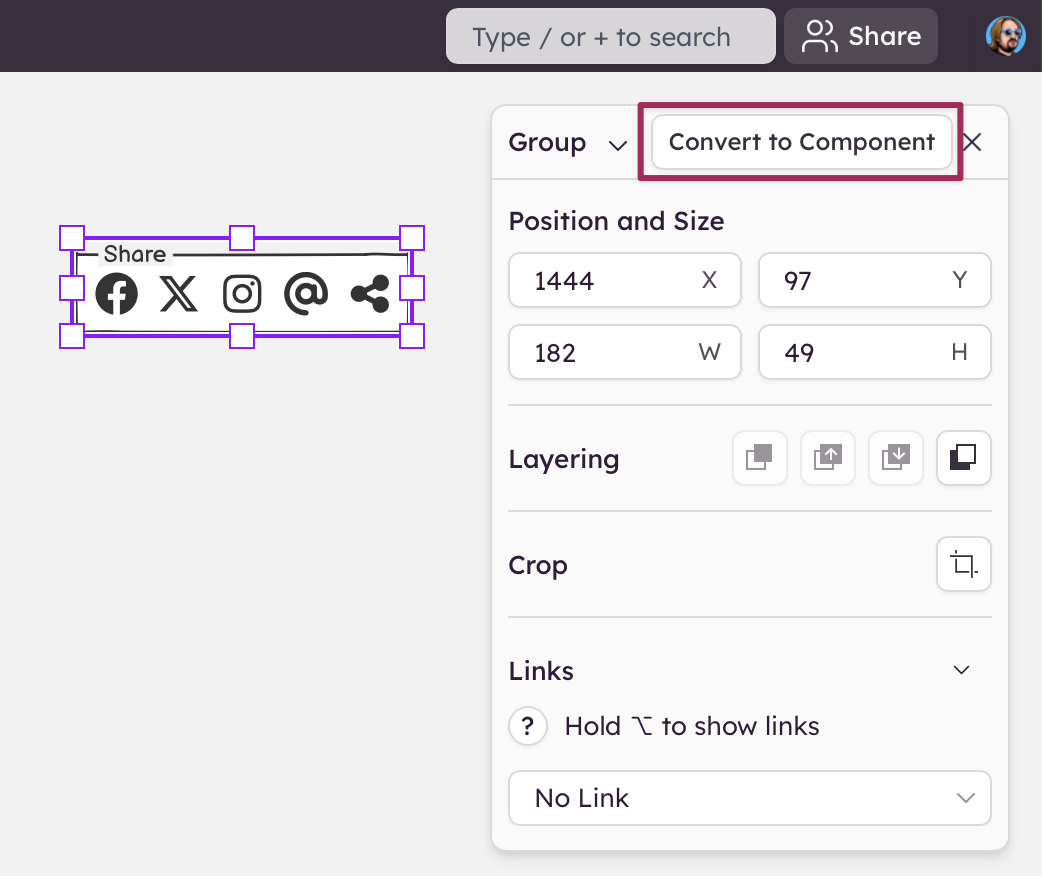Screen dimensions: 1042x876
Task: Open the No Link dropdown
Action: 750,798
